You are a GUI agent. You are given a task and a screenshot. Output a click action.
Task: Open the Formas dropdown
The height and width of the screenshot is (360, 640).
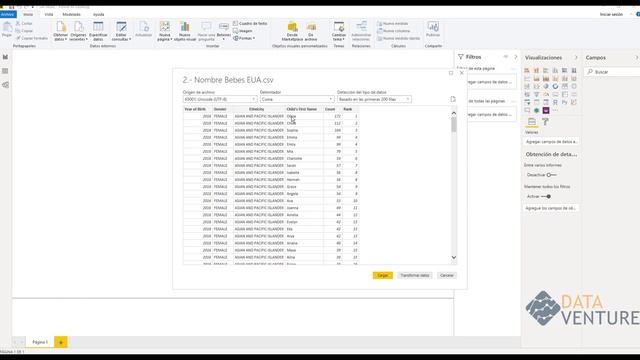(244, 38)
